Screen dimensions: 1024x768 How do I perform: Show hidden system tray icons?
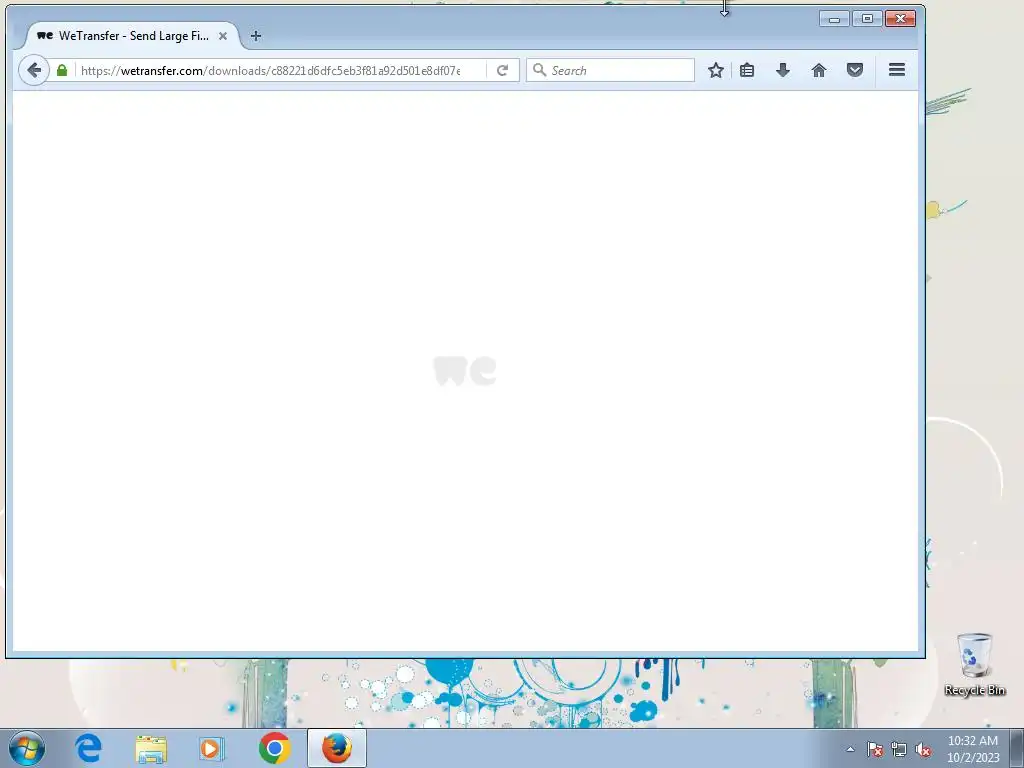coord(850,750)
